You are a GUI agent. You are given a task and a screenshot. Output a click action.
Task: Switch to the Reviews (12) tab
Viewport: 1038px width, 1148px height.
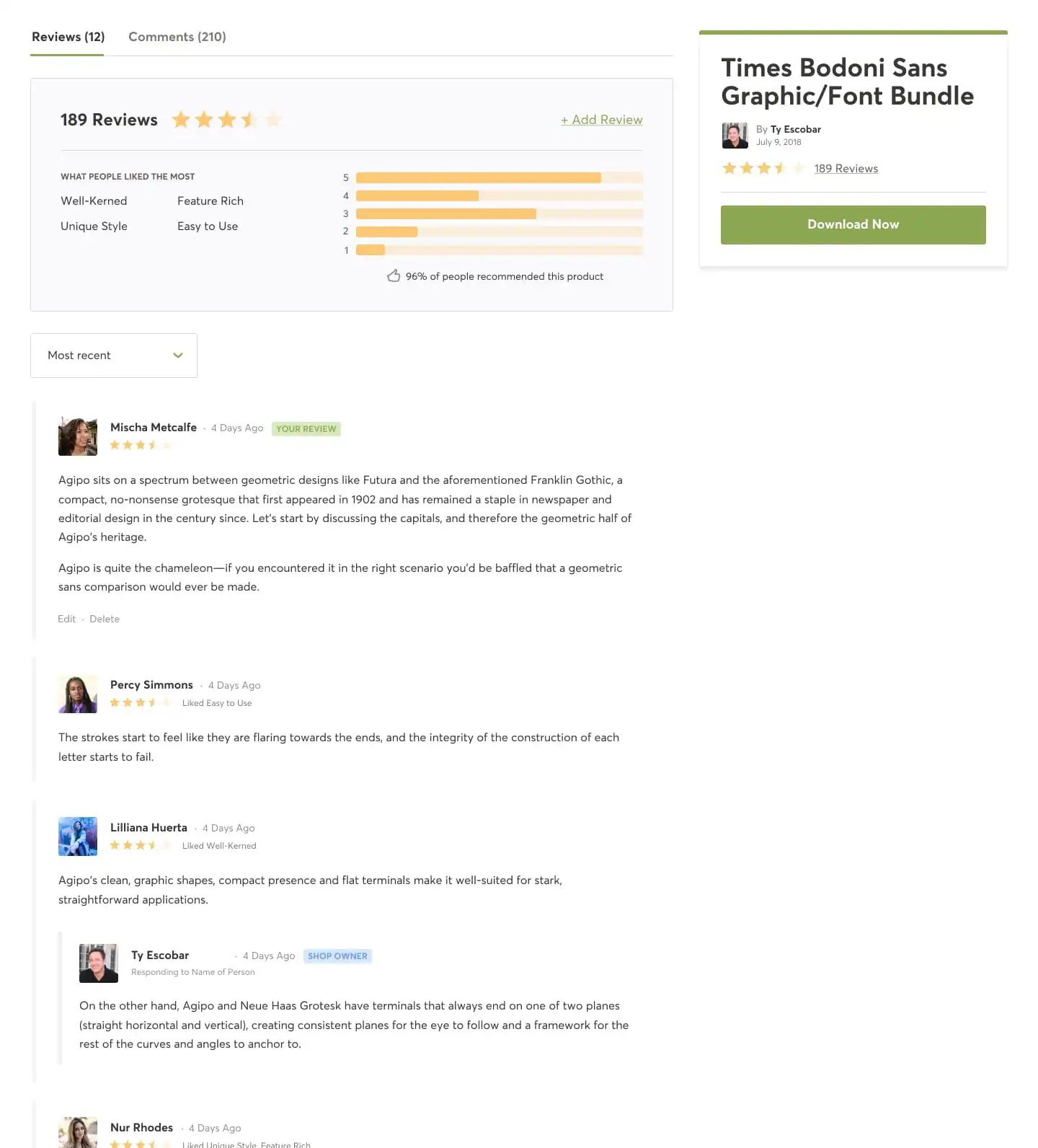(67, 36)
